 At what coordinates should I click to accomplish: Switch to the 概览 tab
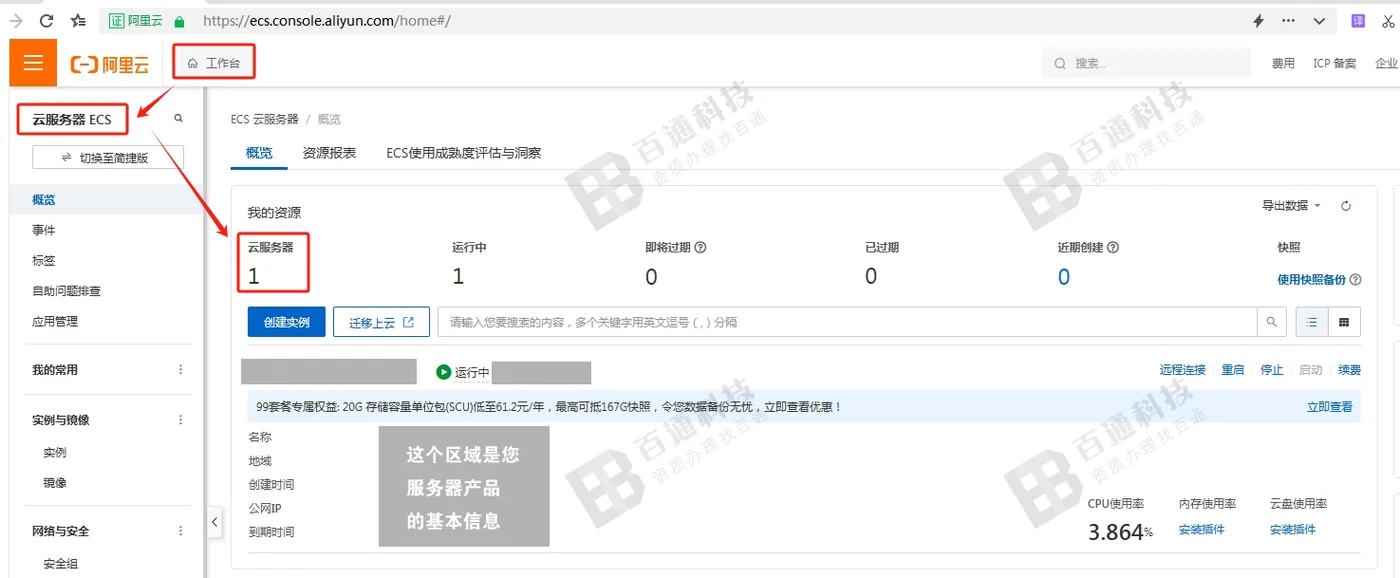[259, 153]
